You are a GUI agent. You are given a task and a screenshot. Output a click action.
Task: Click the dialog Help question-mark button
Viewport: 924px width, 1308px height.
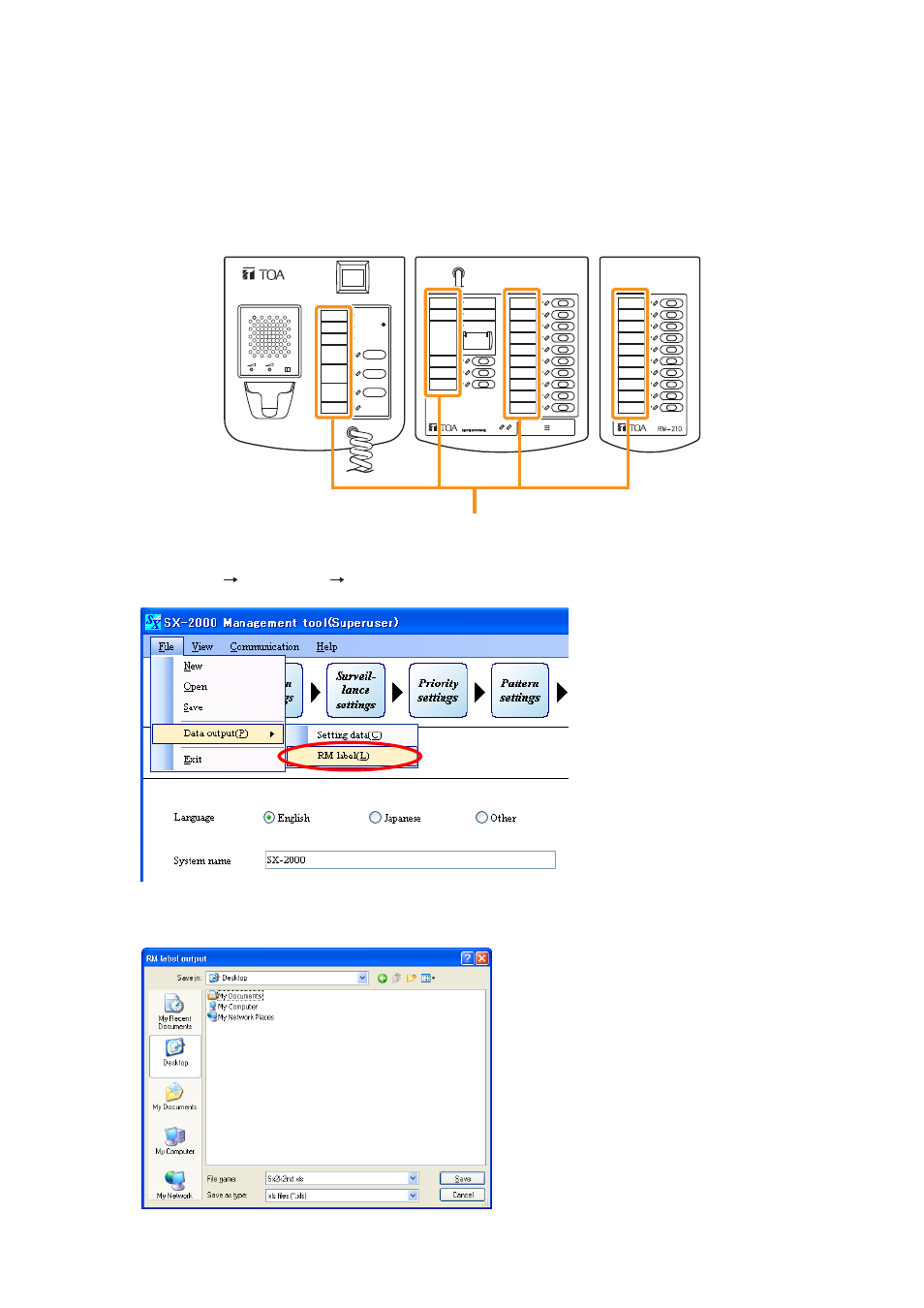click(467, 958)
